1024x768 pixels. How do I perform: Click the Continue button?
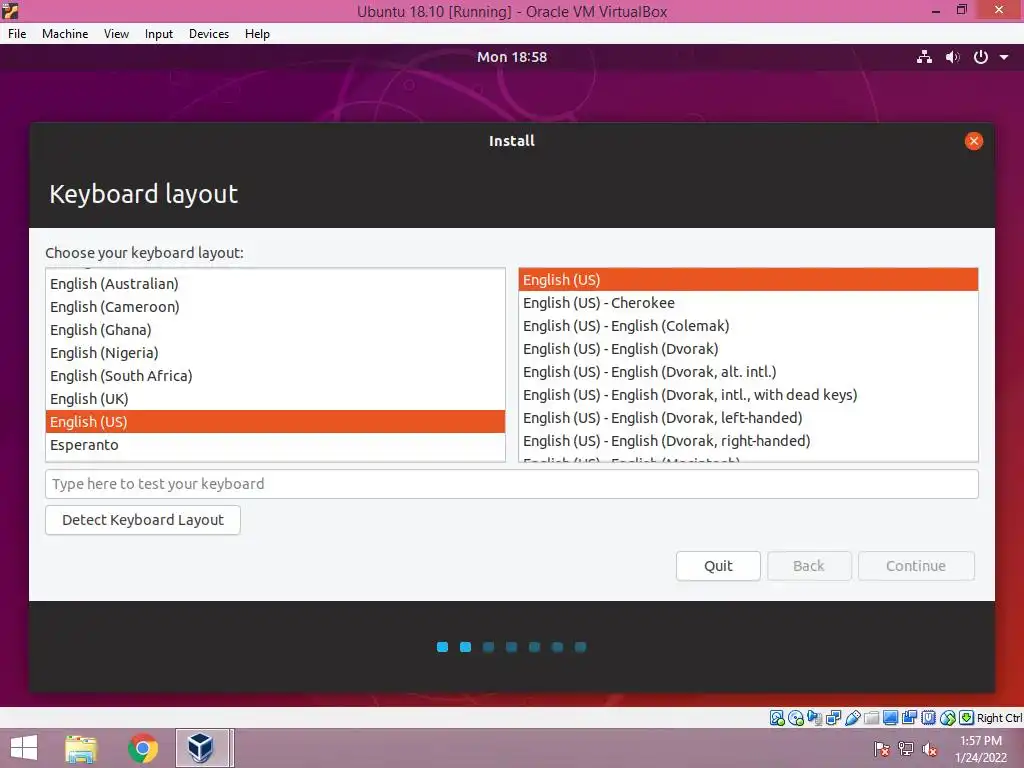click(916, 566)
